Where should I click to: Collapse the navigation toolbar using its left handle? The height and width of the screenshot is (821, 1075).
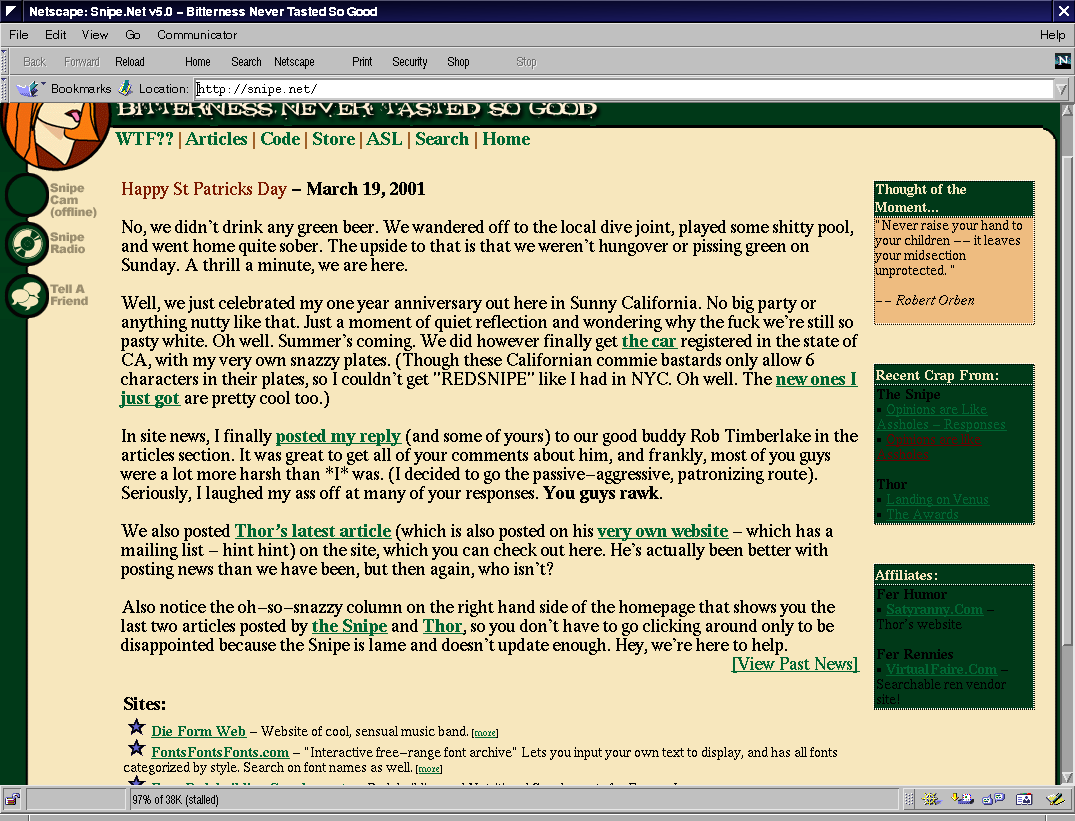coord(5,61)
